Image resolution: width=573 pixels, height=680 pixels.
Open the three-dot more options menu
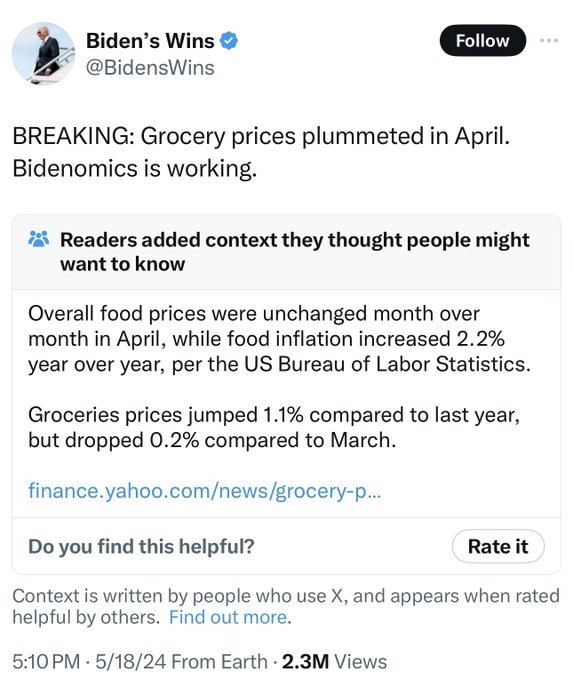point(549,41)
